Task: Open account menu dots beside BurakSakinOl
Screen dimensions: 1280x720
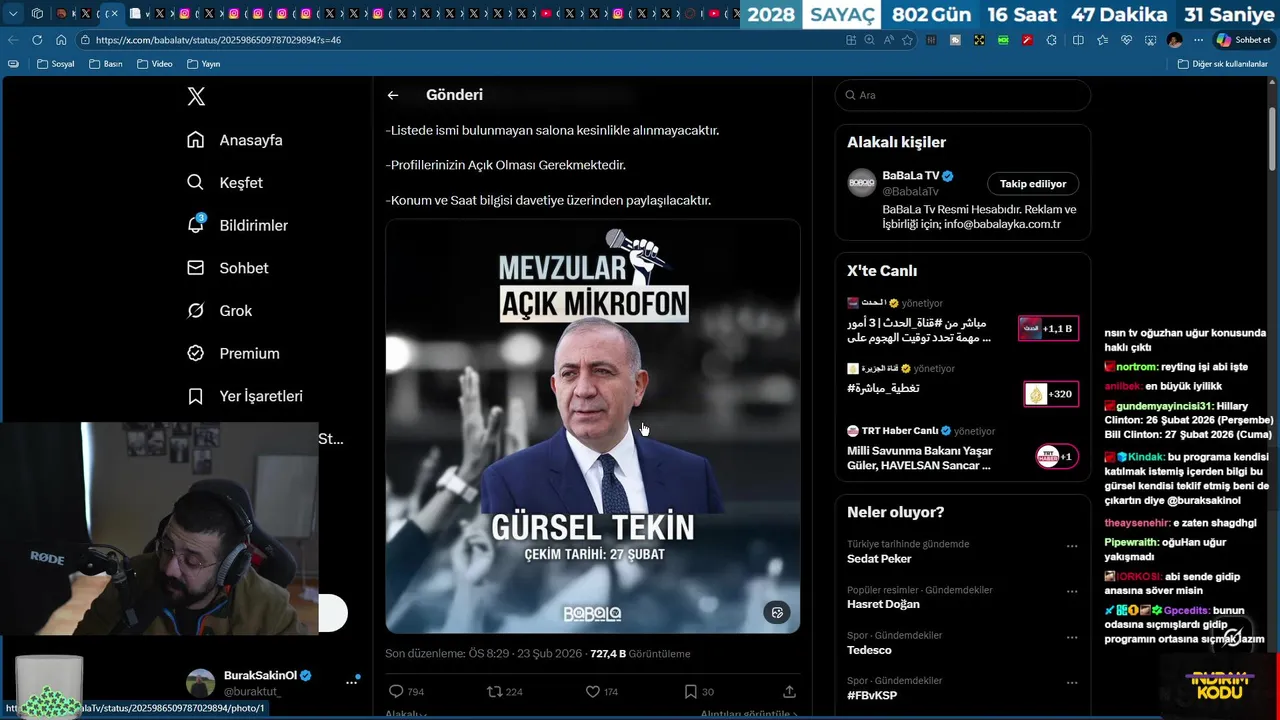Action: pyautogui.click(x=352, y=682)
